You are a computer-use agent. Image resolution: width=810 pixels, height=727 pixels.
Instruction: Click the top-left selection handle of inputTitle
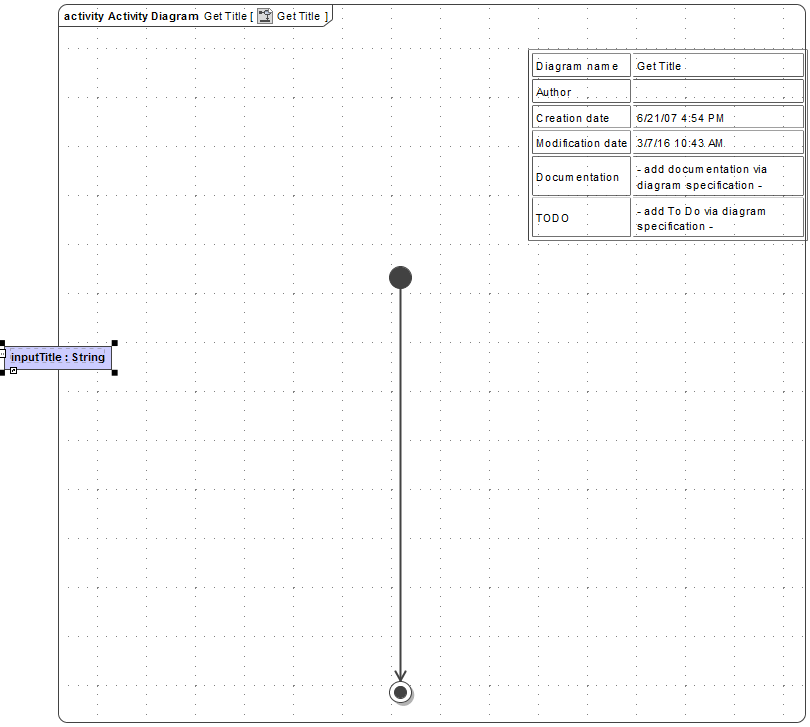3,342
